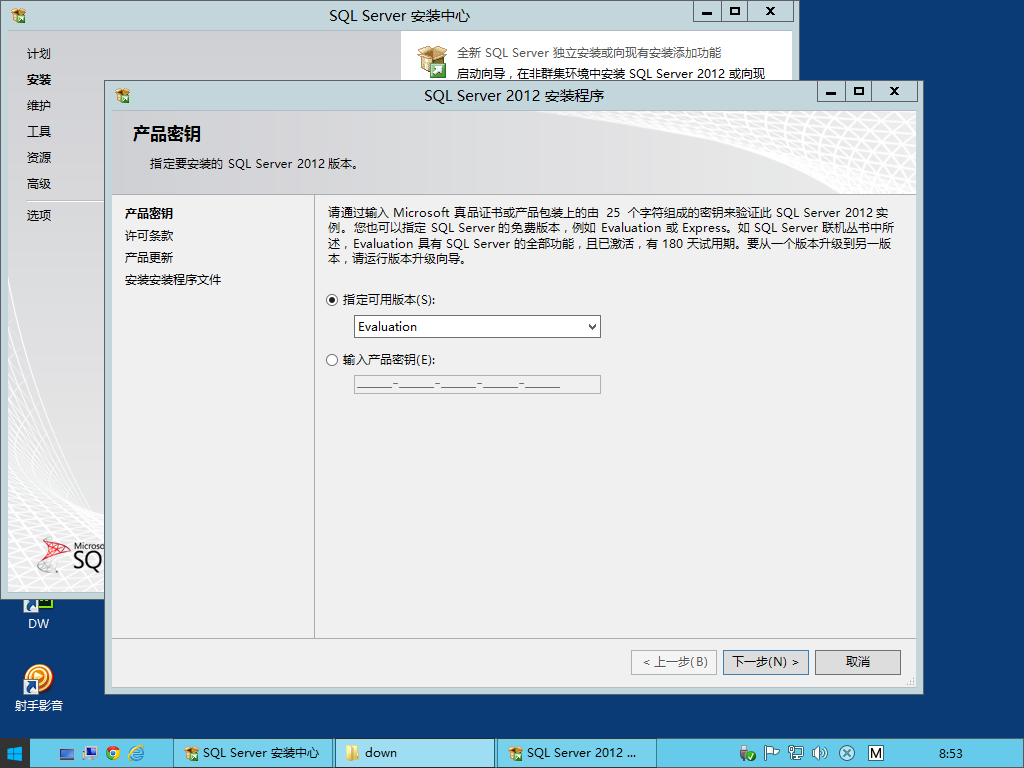
Task: Maximize the SQL Server 安装中心 window
Action: (735, 12)
